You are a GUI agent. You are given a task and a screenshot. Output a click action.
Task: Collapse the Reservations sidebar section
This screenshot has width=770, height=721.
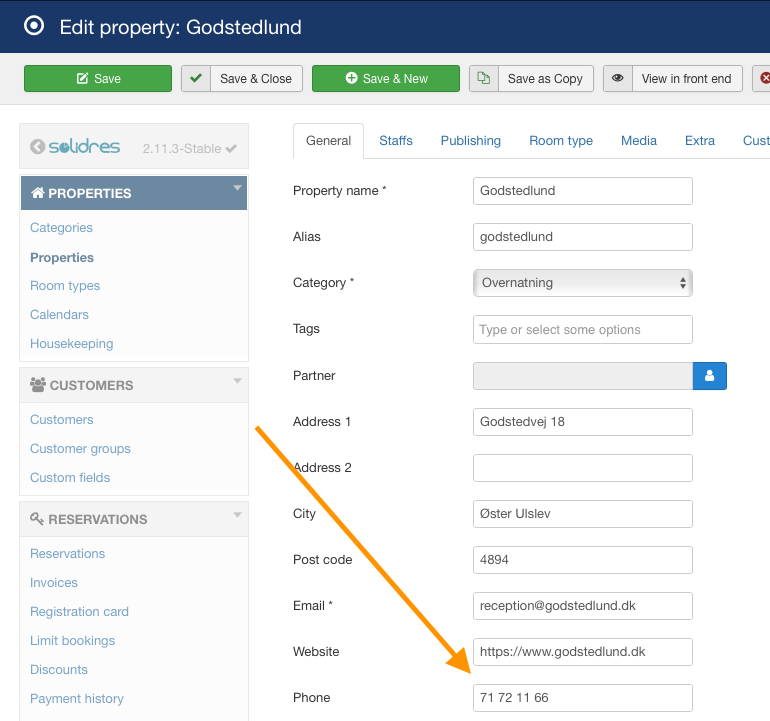(x=238, y=514)
